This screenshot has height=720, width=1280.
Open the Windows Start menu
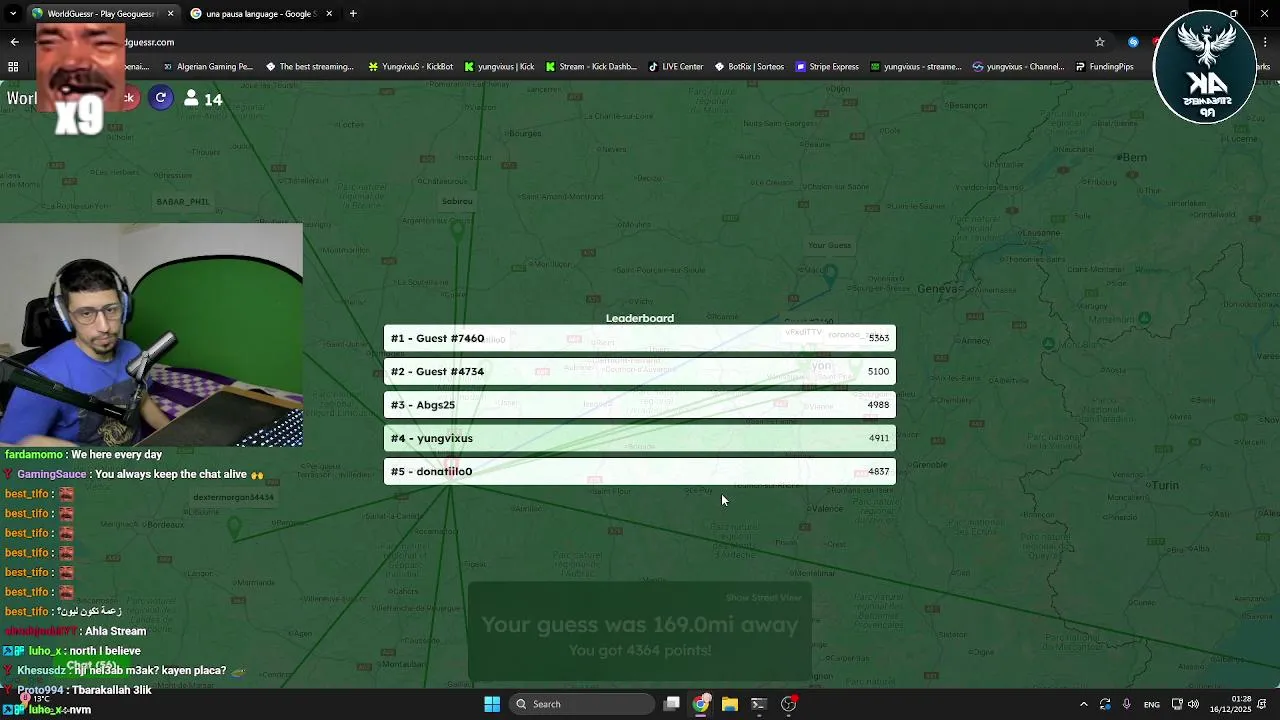(x=492, y=704)
